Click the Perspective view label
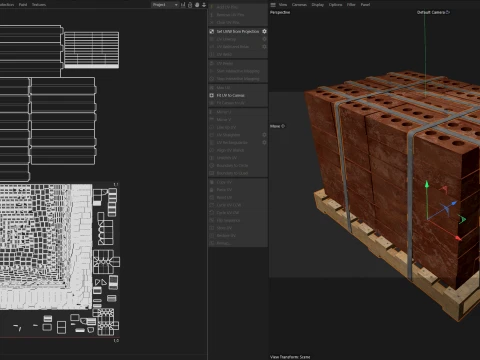Screen dimensions: 480x360 coord(280,12)
